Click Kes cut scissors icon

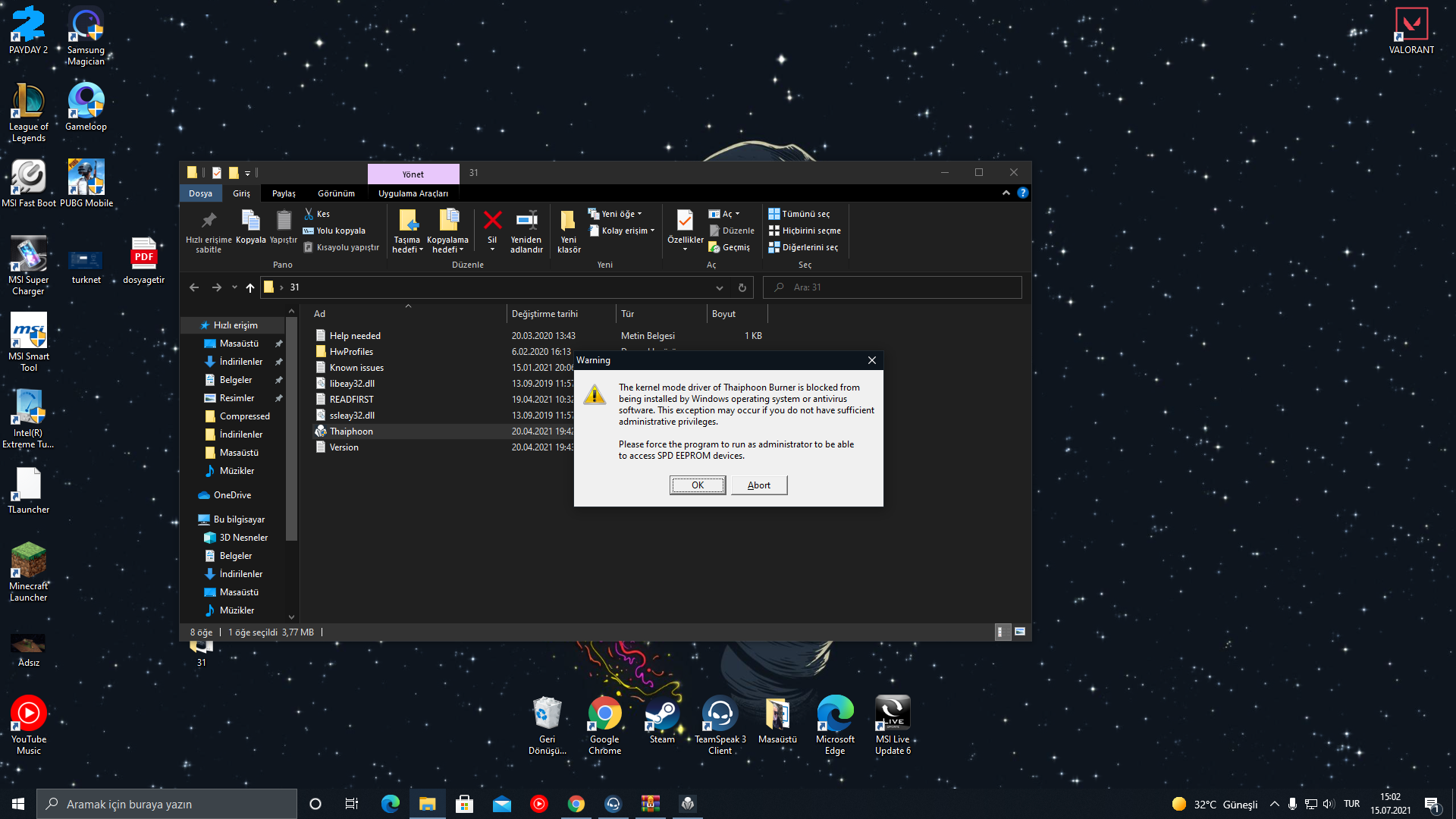coord(318,214)
